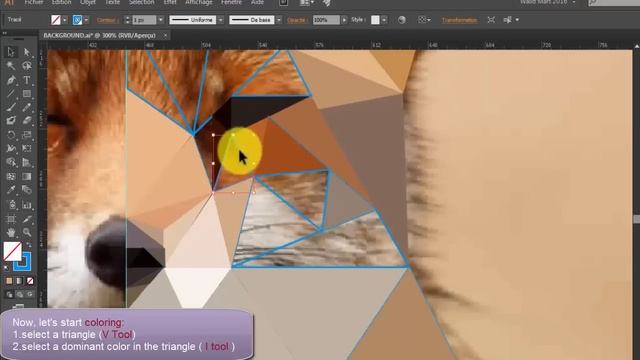Screen dimensions: 640x360
Task: Select the Rectangle tool
Action: [27, 93]
